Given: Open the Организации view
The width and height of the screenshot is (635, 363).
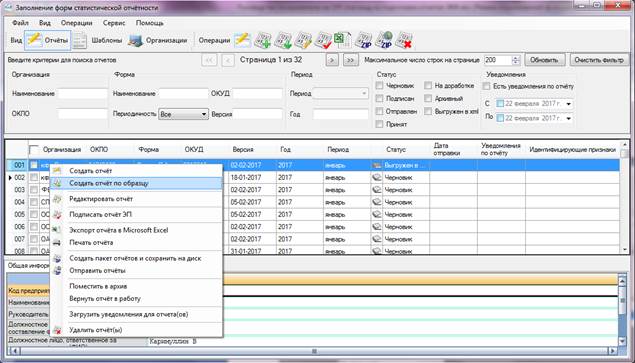Looking at the screenshot, I should point(158,41).
